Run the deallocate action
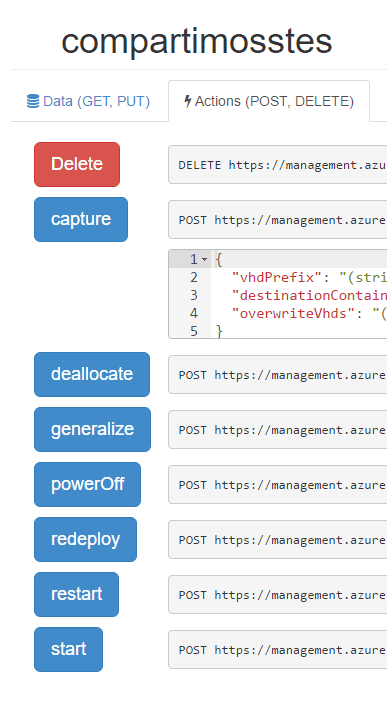Screen dimensions: 387x709 [92, 374]
